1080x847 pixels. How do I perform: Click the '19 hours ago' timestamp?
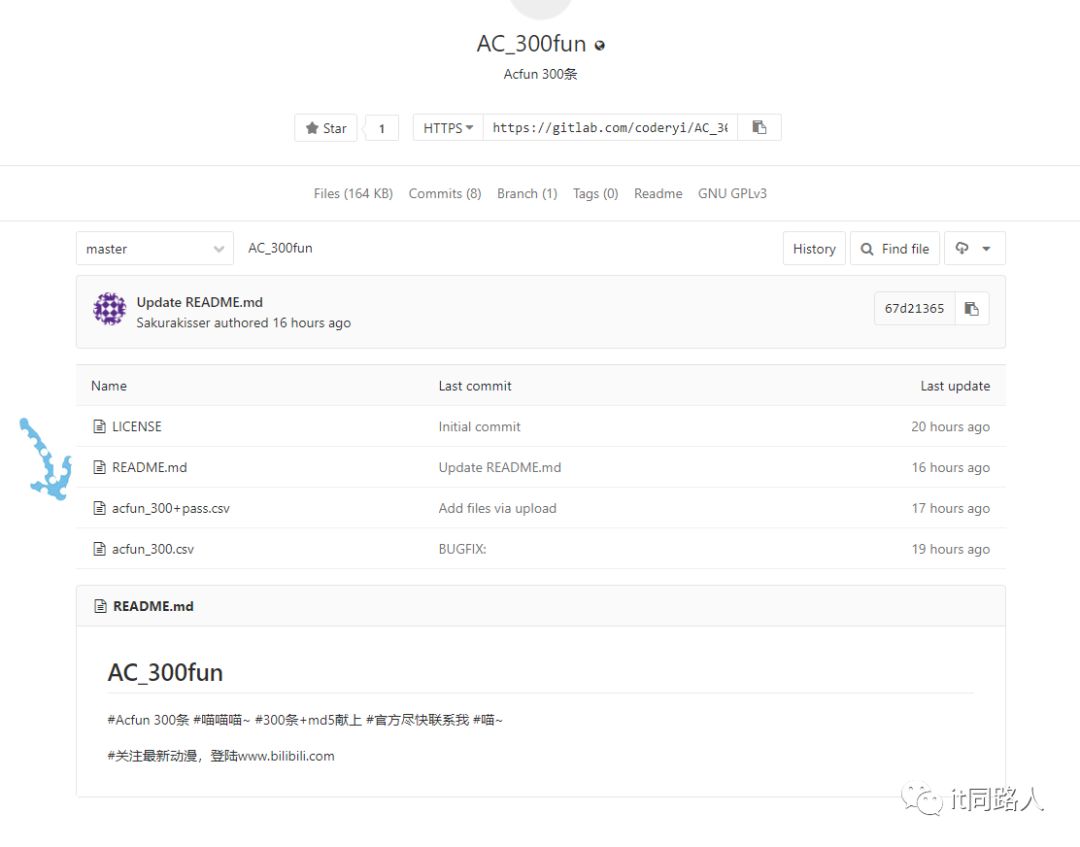[x=951, y=549]
